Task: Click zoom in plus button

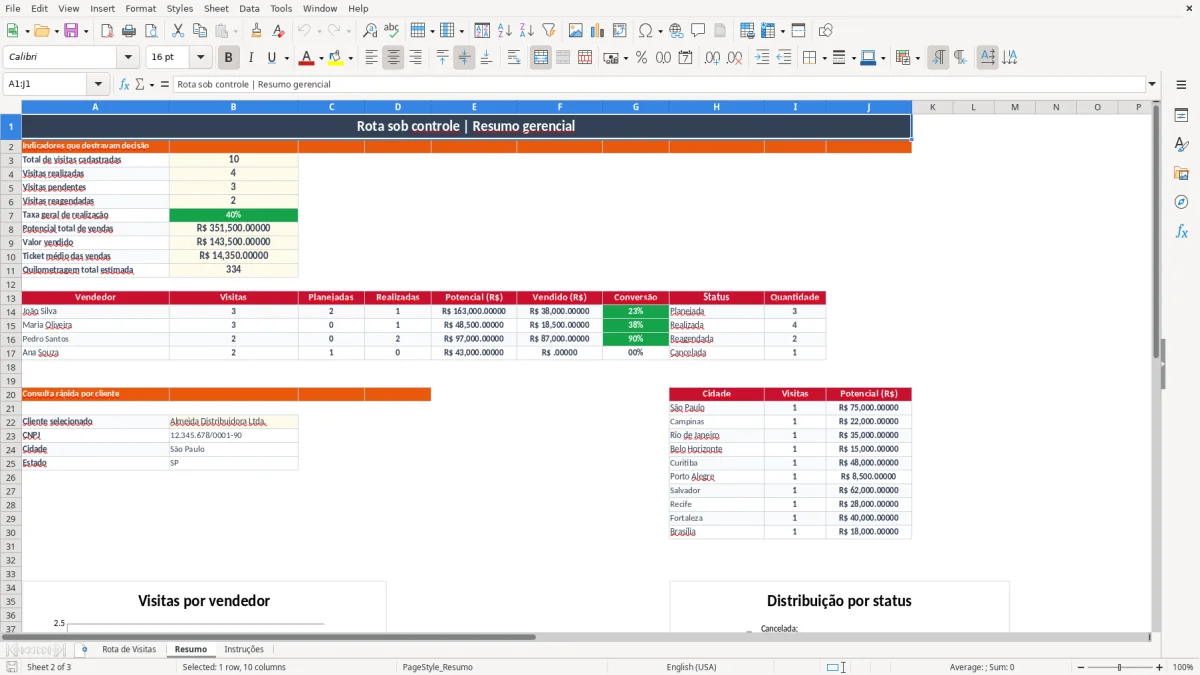Action: pos(1160,667)
